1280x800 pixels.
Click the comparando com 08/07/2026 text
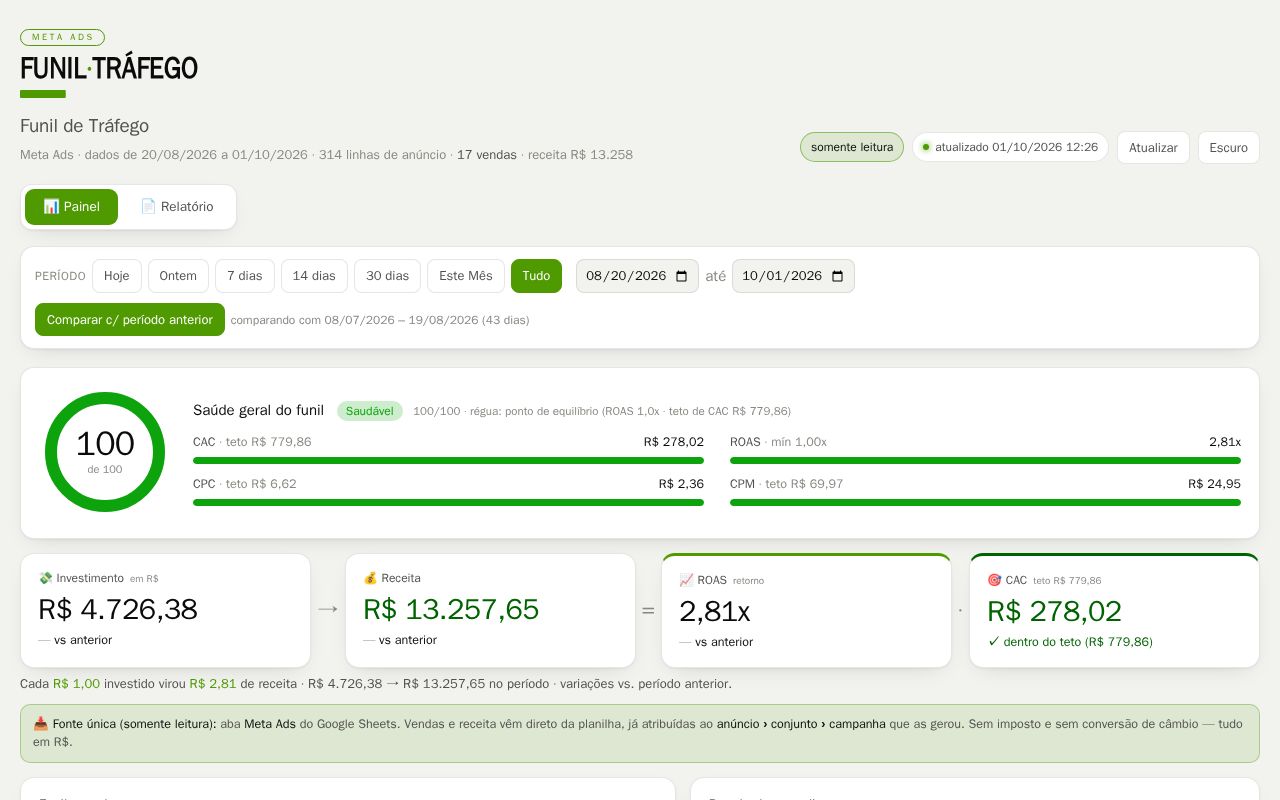pyautogui.click(x=380, y=320)
